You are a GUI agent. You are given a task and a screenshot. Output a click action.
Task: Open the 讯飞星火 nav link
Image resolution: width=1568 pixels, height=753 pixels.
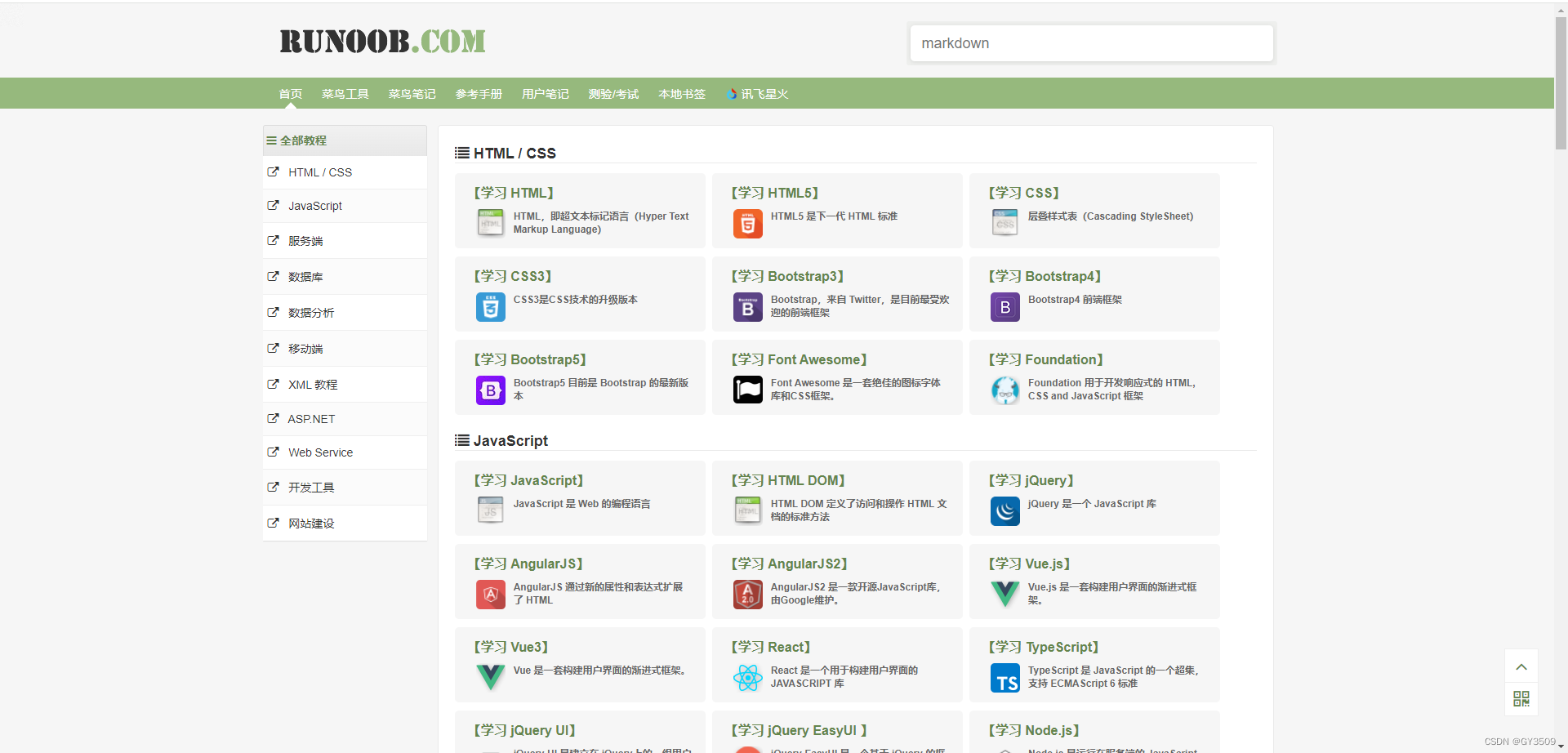pyautogui.click(x=757, y=94)
